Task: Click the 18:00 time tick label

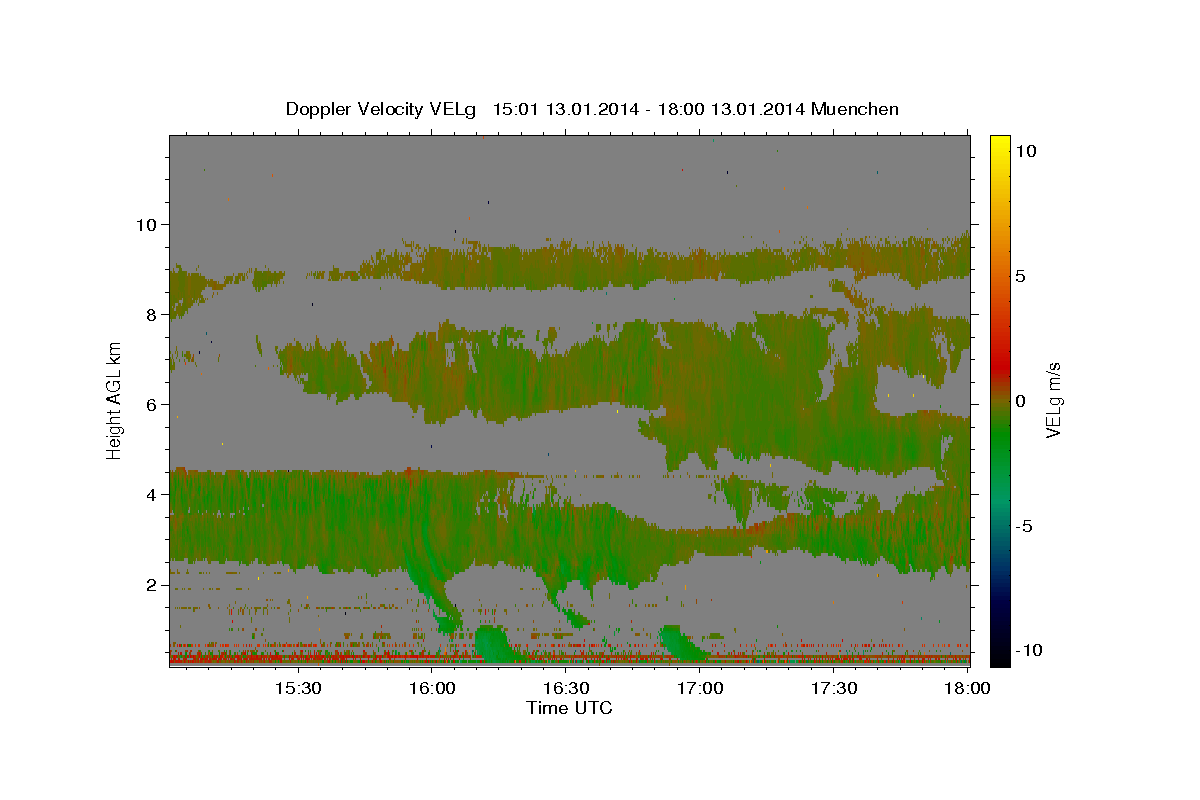Action: [967, 688]
